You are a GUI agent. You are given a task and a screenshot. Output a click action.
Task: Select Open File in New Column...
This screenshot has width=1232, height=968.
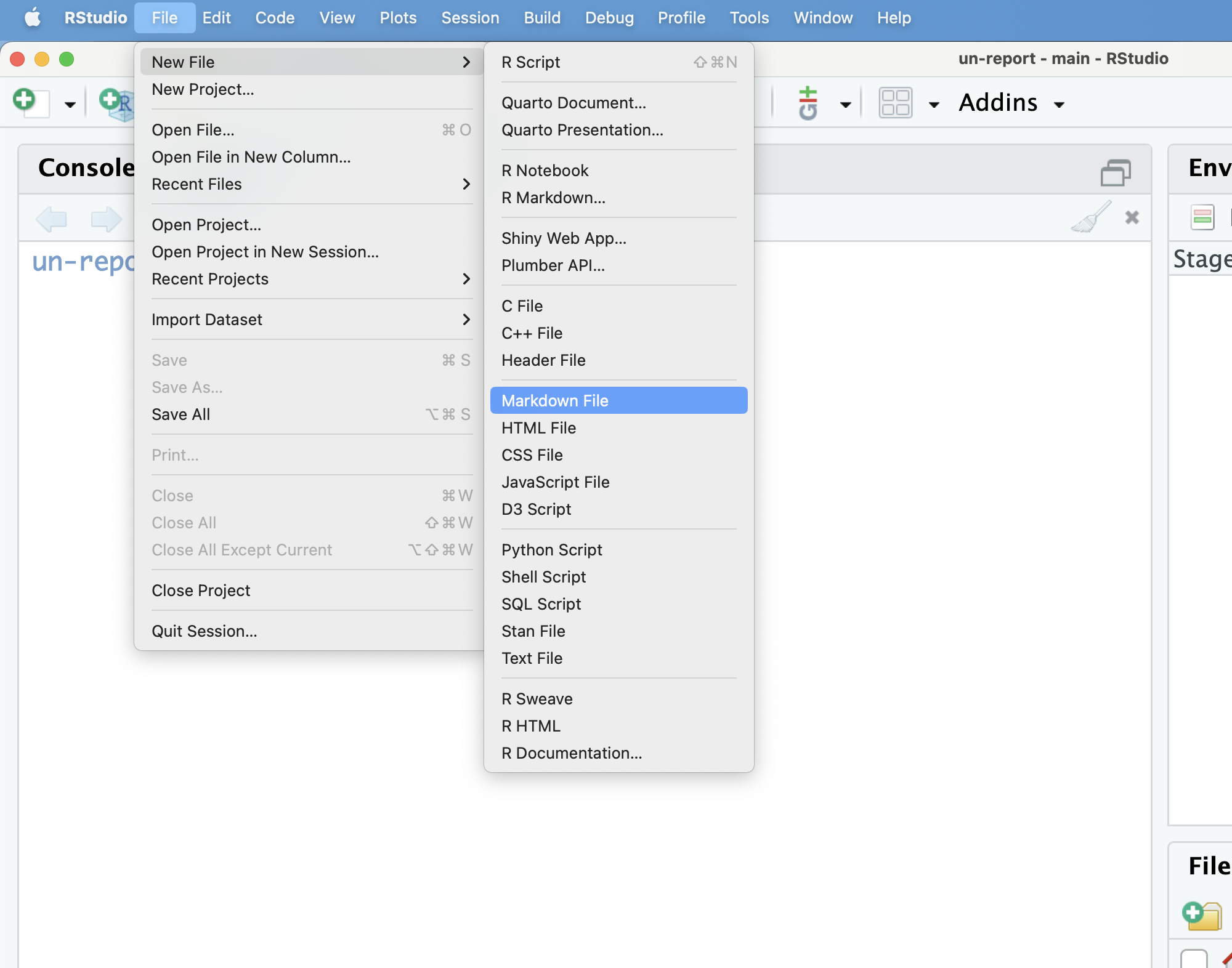312,157
